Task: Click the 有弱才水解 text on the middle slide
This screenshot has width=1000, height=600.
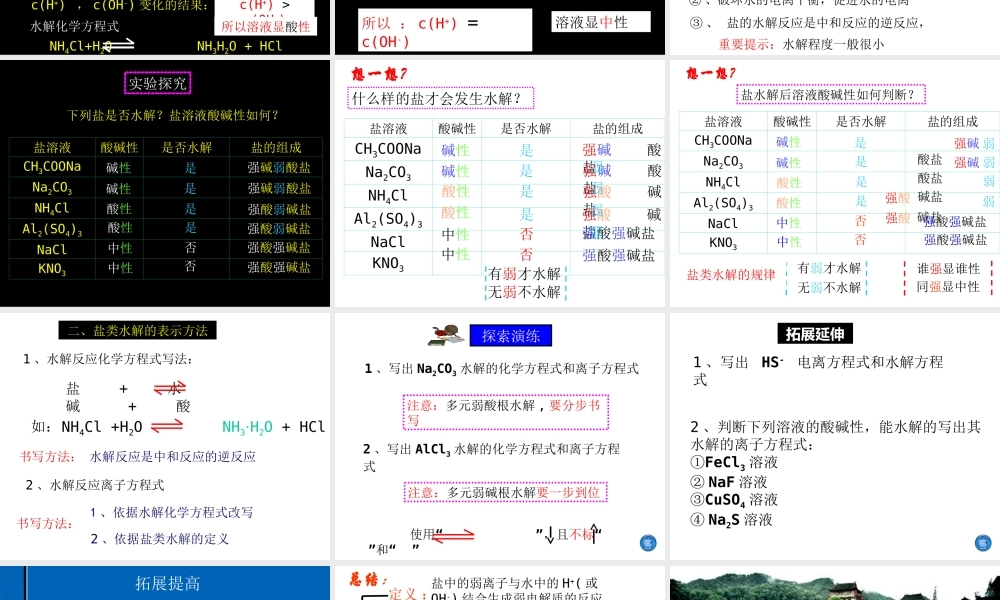Action: [525, 274]
